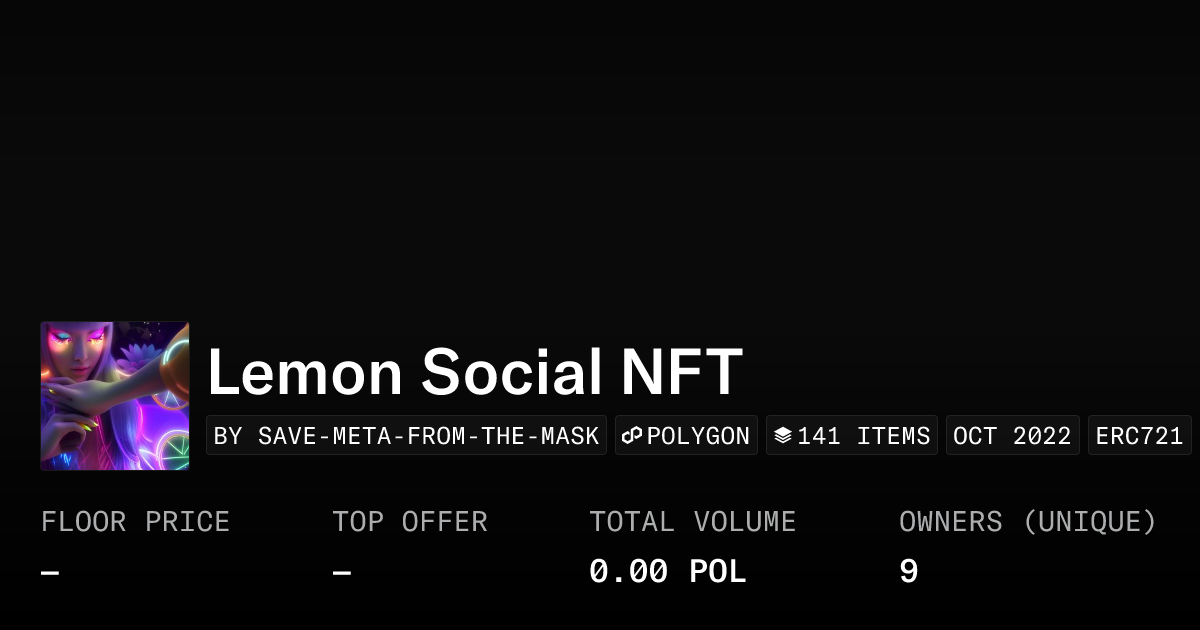Select the OCT 2022 creation date badge
Viewport: 1200px width, 630px height.
1012,436
